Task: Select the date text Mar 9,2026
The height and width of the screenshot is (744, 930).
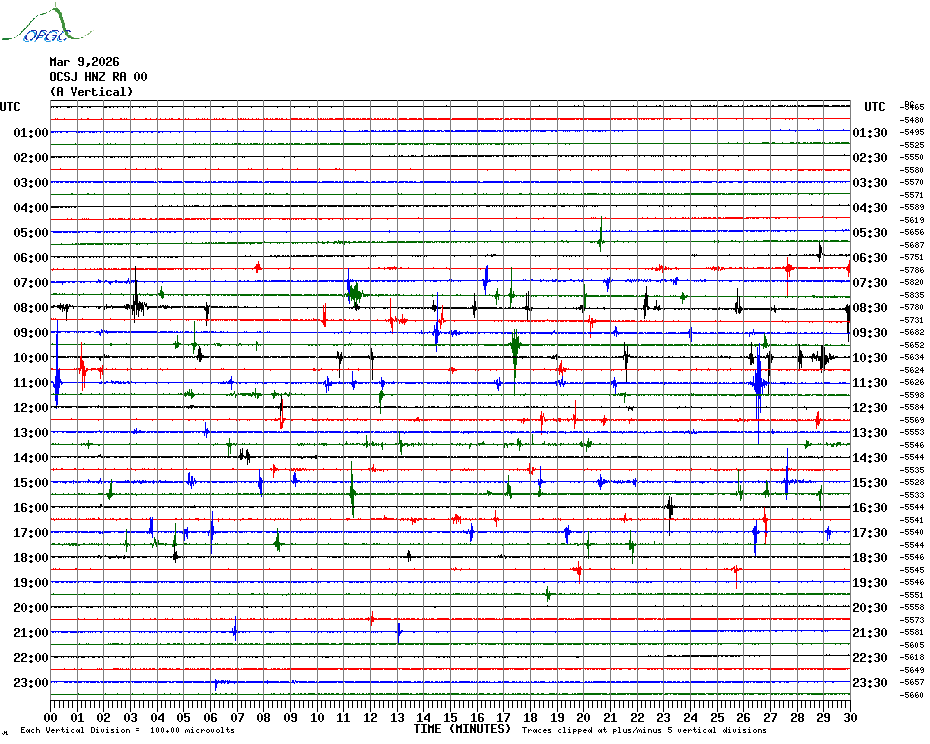Action: 84,62
